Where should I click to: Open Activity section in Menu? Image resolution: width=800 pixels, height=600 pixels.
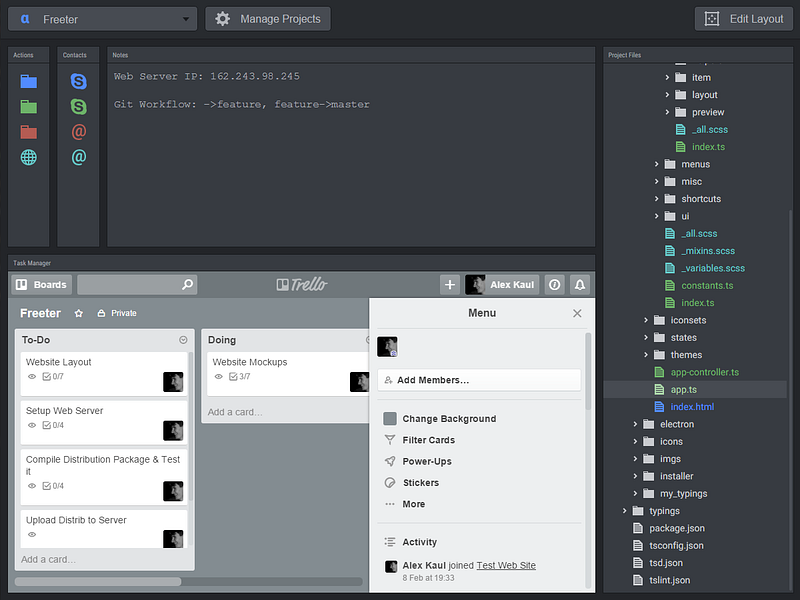(x=419, y=542)
